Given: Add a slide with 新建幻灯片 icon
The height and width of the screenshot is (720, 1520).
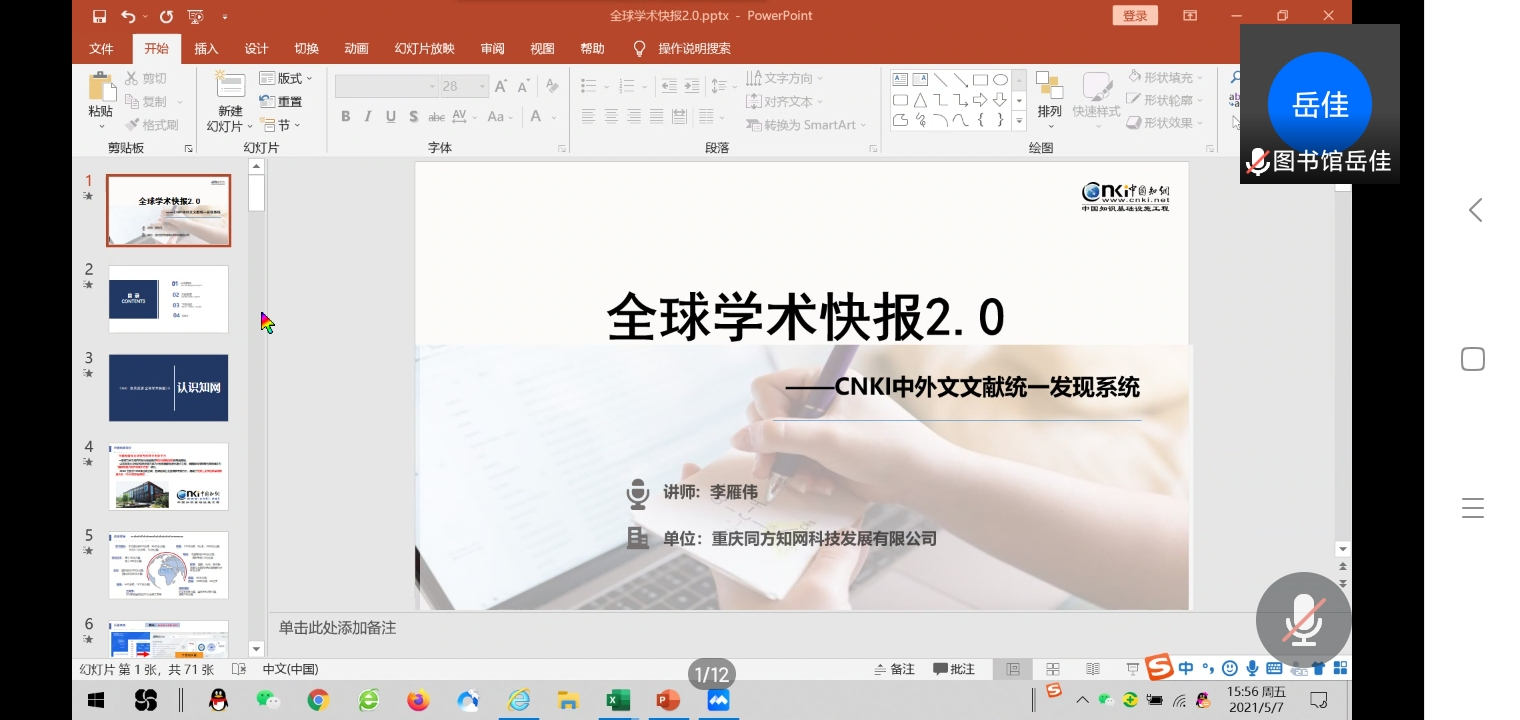Looking at the screenshot, I should click(230, 86).
